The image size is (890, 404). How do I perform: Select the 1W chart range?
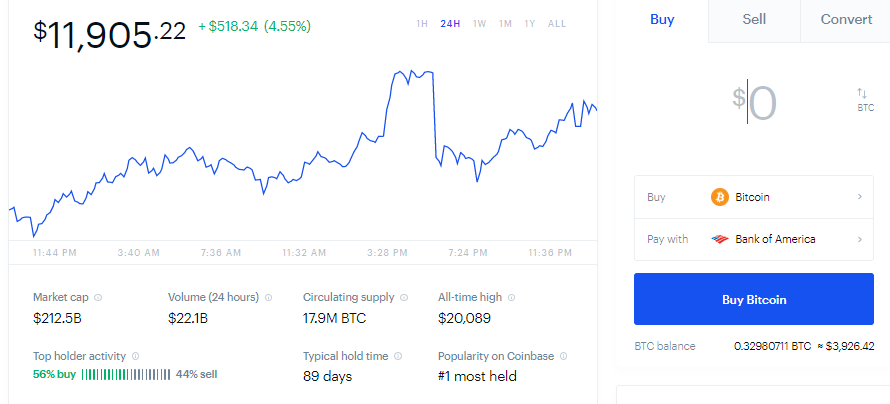pos(480,24)
